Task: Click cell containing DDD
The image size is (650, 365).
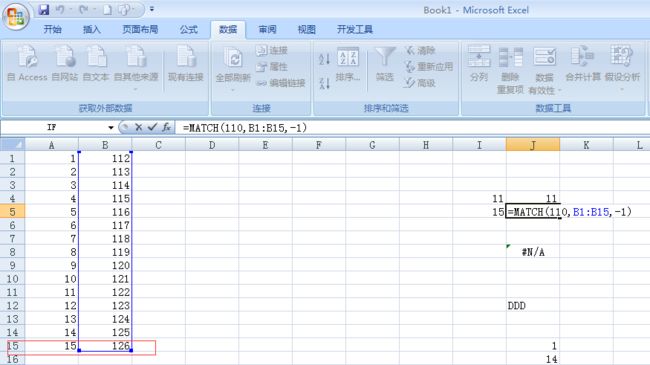Action: click(533, 305)
